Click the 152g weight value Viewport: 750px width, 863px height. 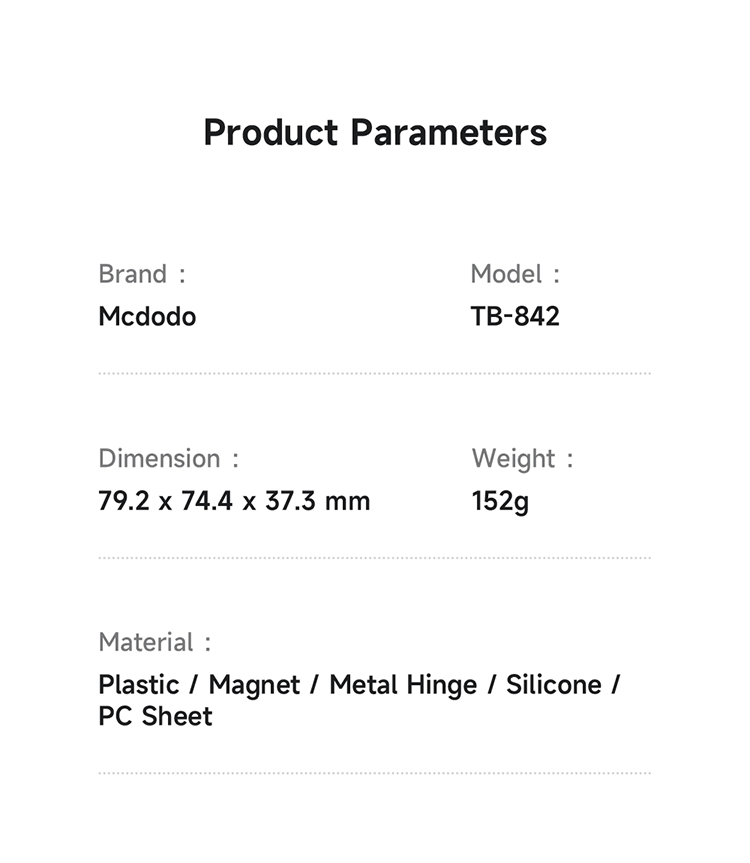click(500, 501)
